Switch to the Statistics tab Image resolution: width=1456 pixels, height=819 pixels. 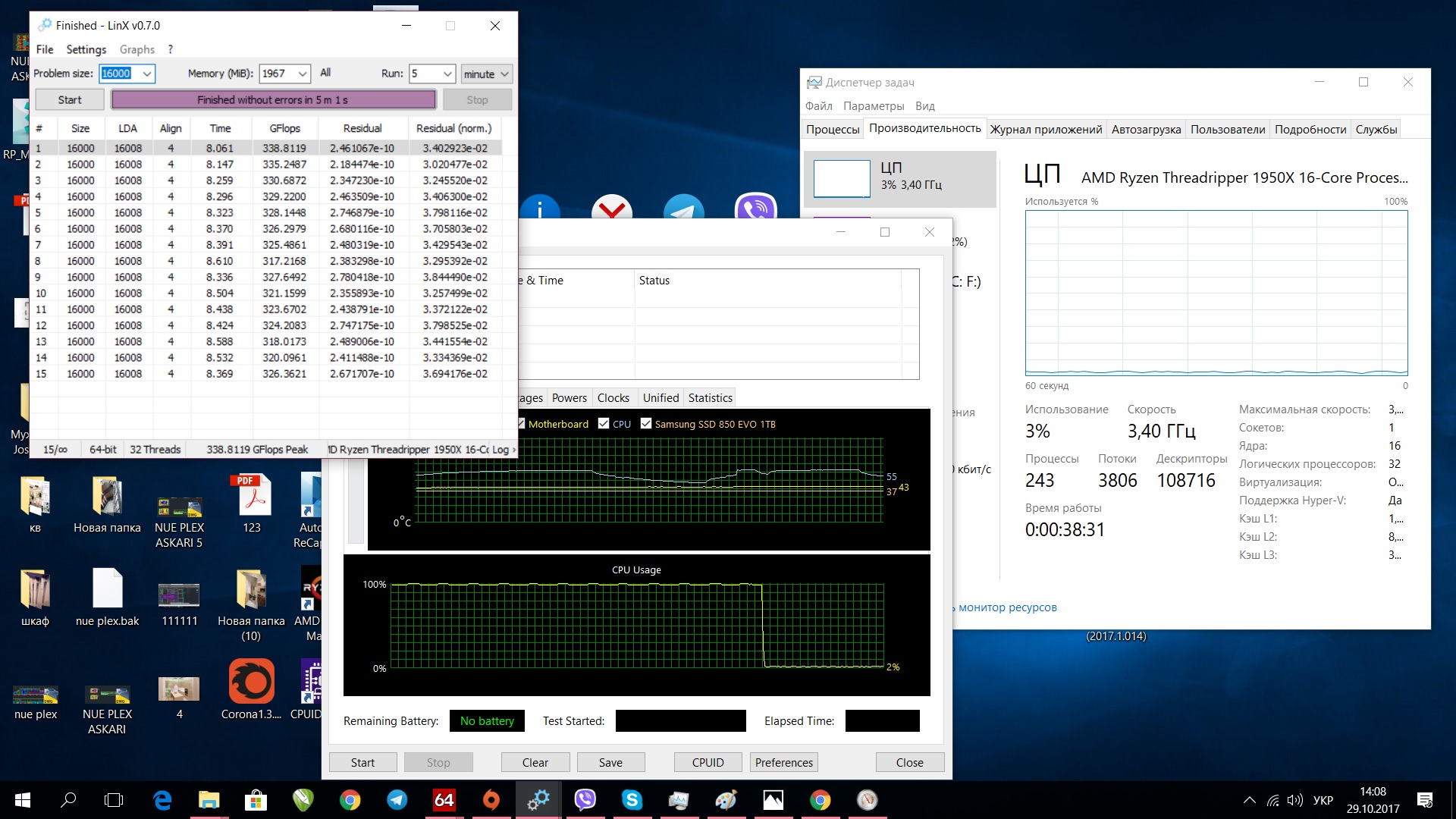(710, 397)
